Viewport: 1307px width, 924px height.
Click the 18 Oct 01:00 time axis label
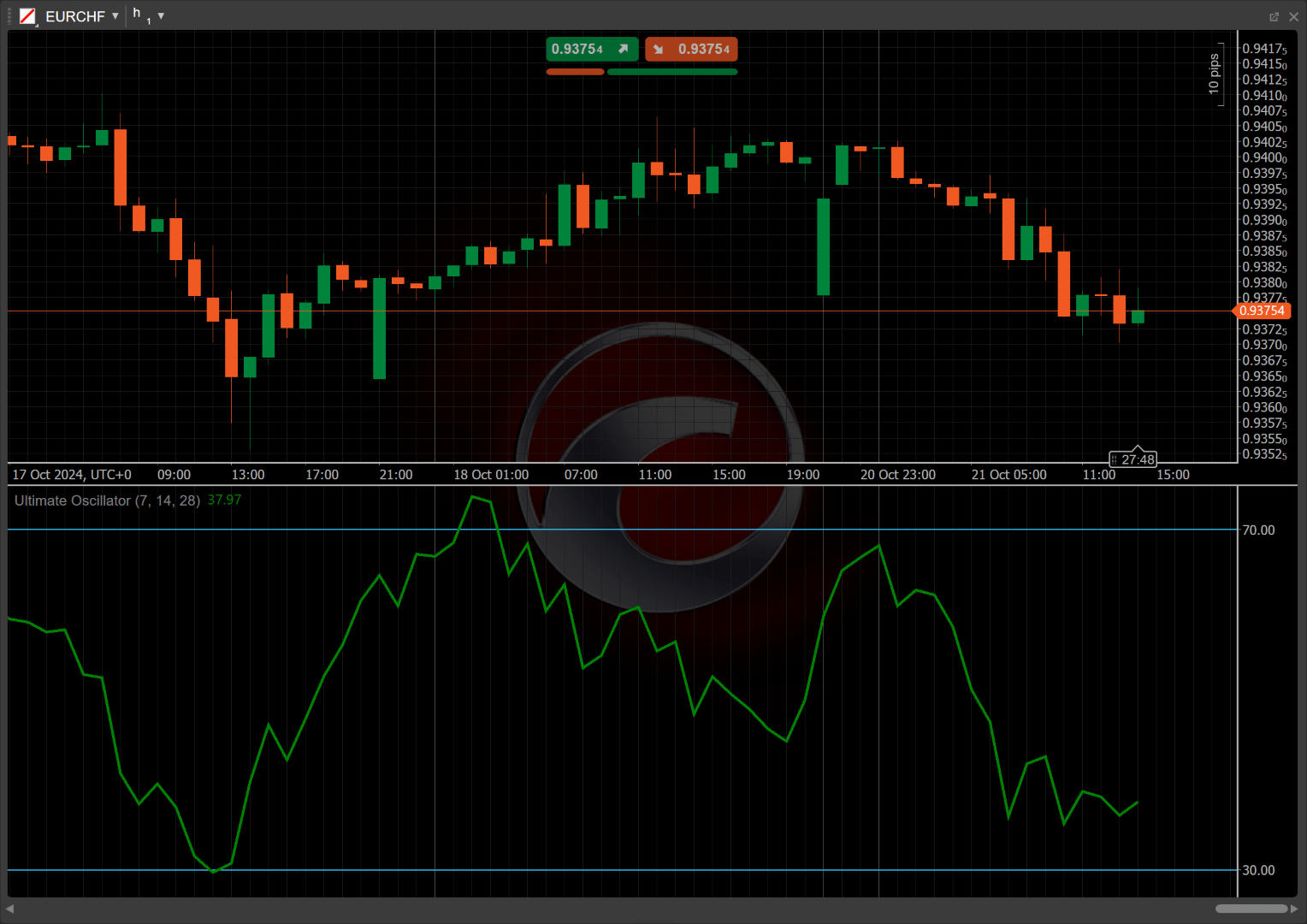[491, 475]
